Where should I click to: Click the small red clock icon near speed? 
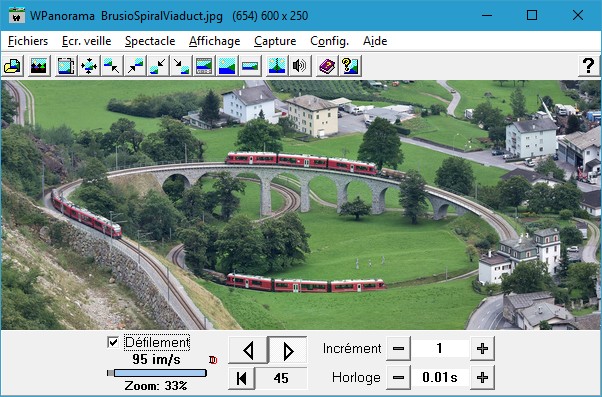pyautogui.click(x=213, y=360)
